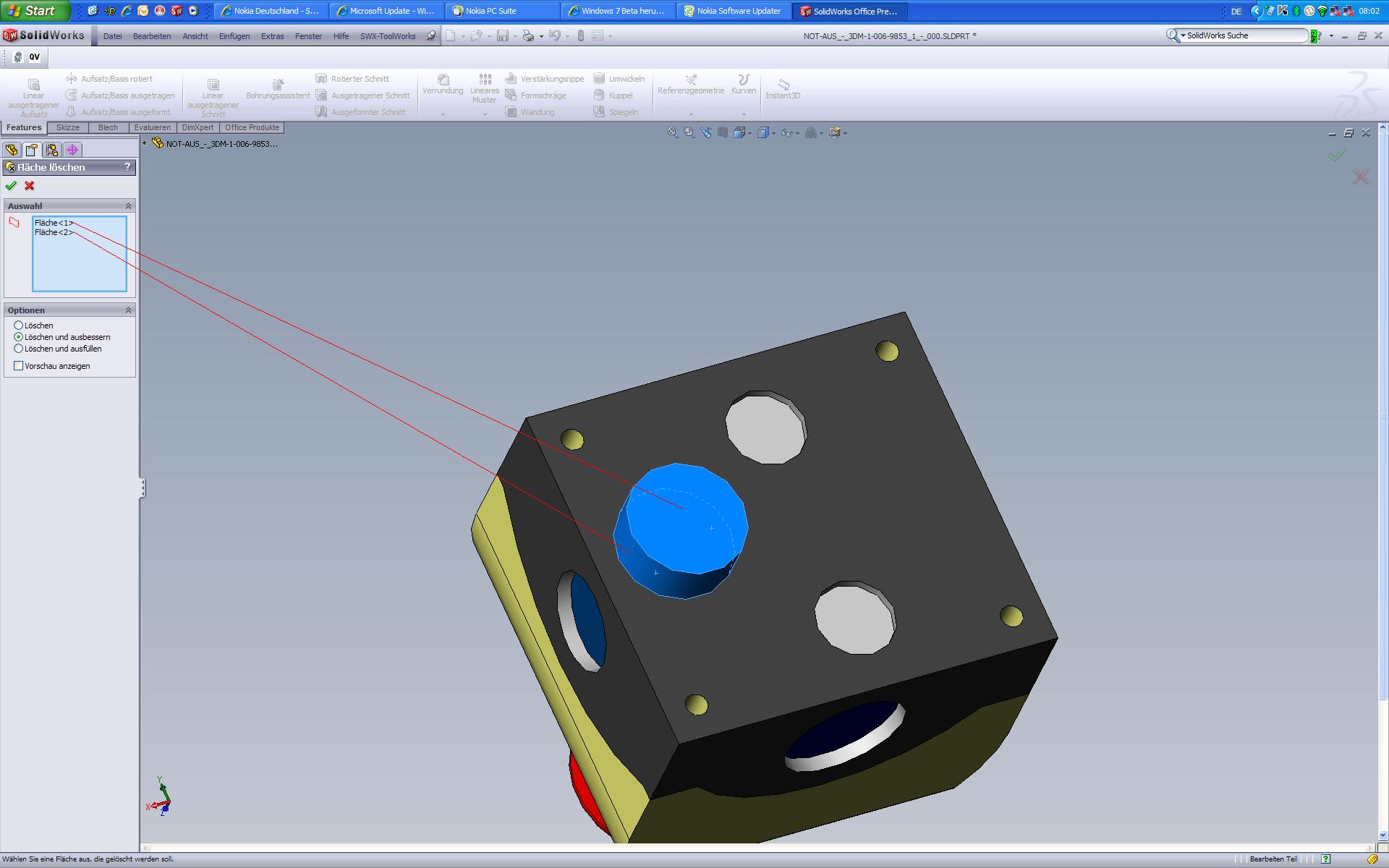1389x868 pixels.
Task: Select Löschen und ausfüllen radio option
Action: (19, 349)
